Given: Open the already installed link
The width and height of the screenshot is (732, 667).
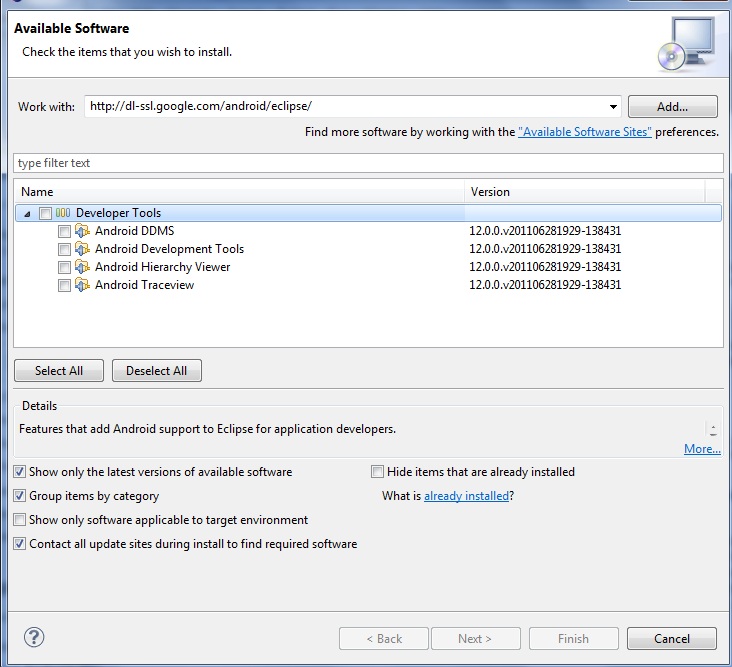Looking at the screenshot, I should click(466, 496).
